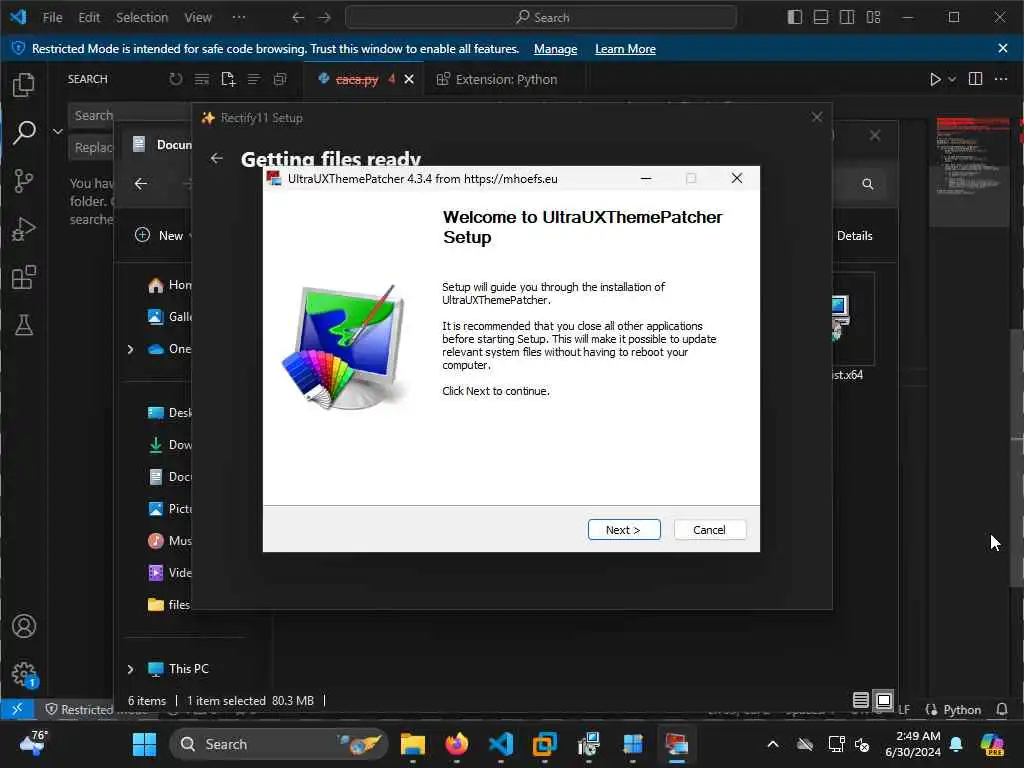This screenshot has width=1024, height=768.
Task: Toggle view as tree icon in search
Action: pos(254,79)
